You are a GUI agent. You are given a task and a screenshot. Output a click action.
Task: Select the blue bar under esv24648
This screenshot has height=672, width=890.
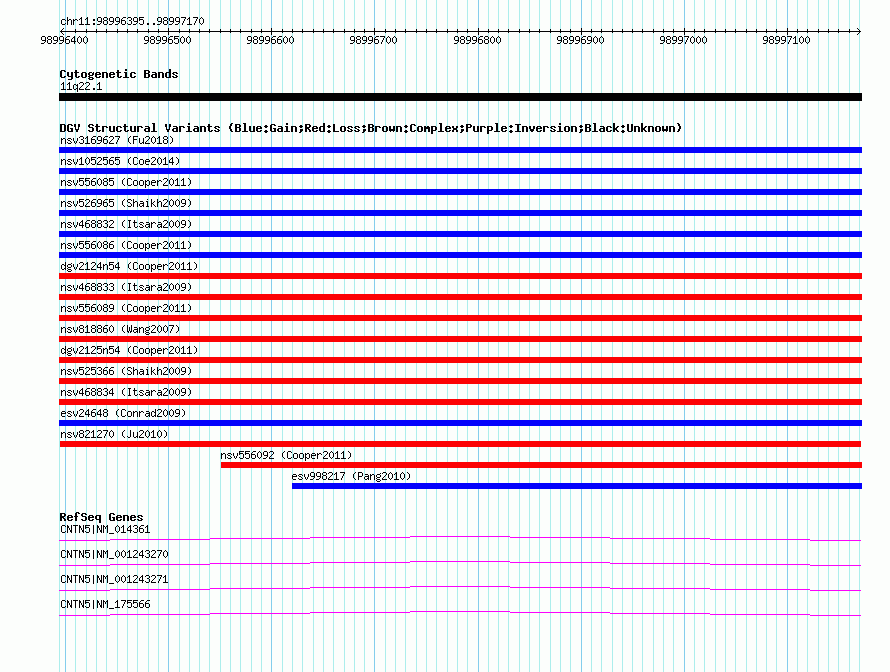click(460, 423)
